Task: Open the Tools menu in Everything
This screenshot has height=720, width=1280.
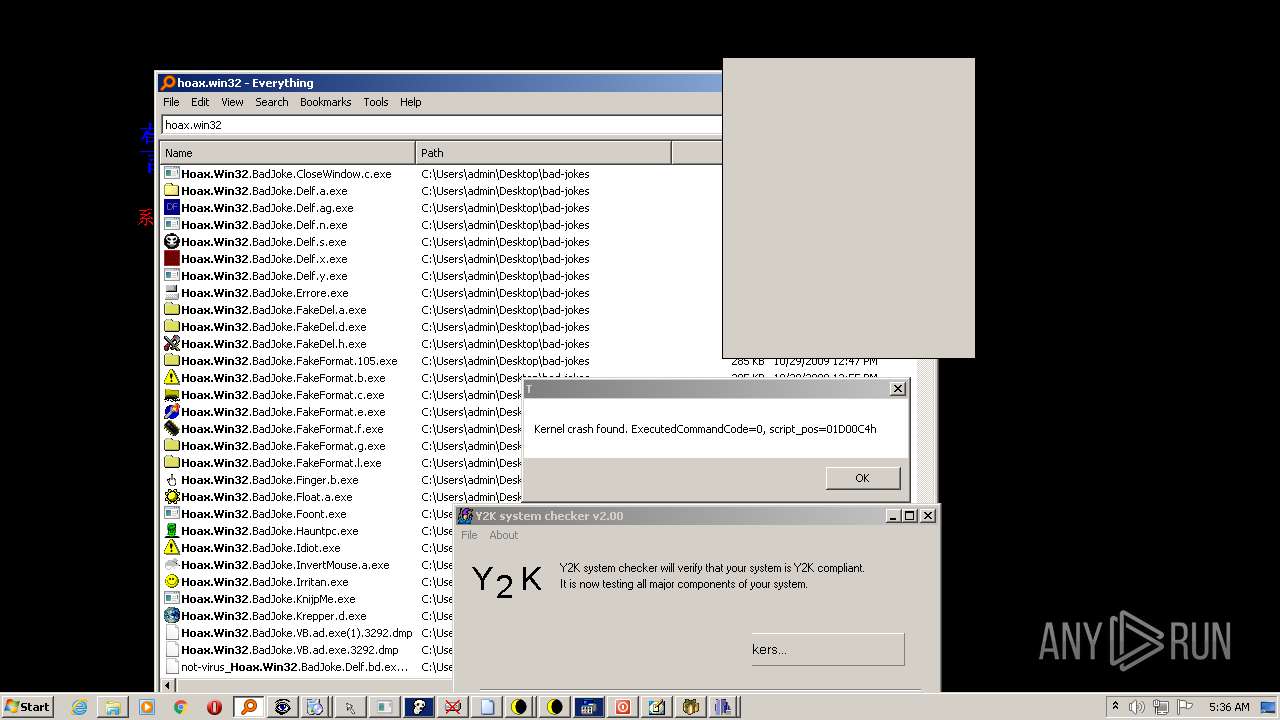Action: click(375, 102)
